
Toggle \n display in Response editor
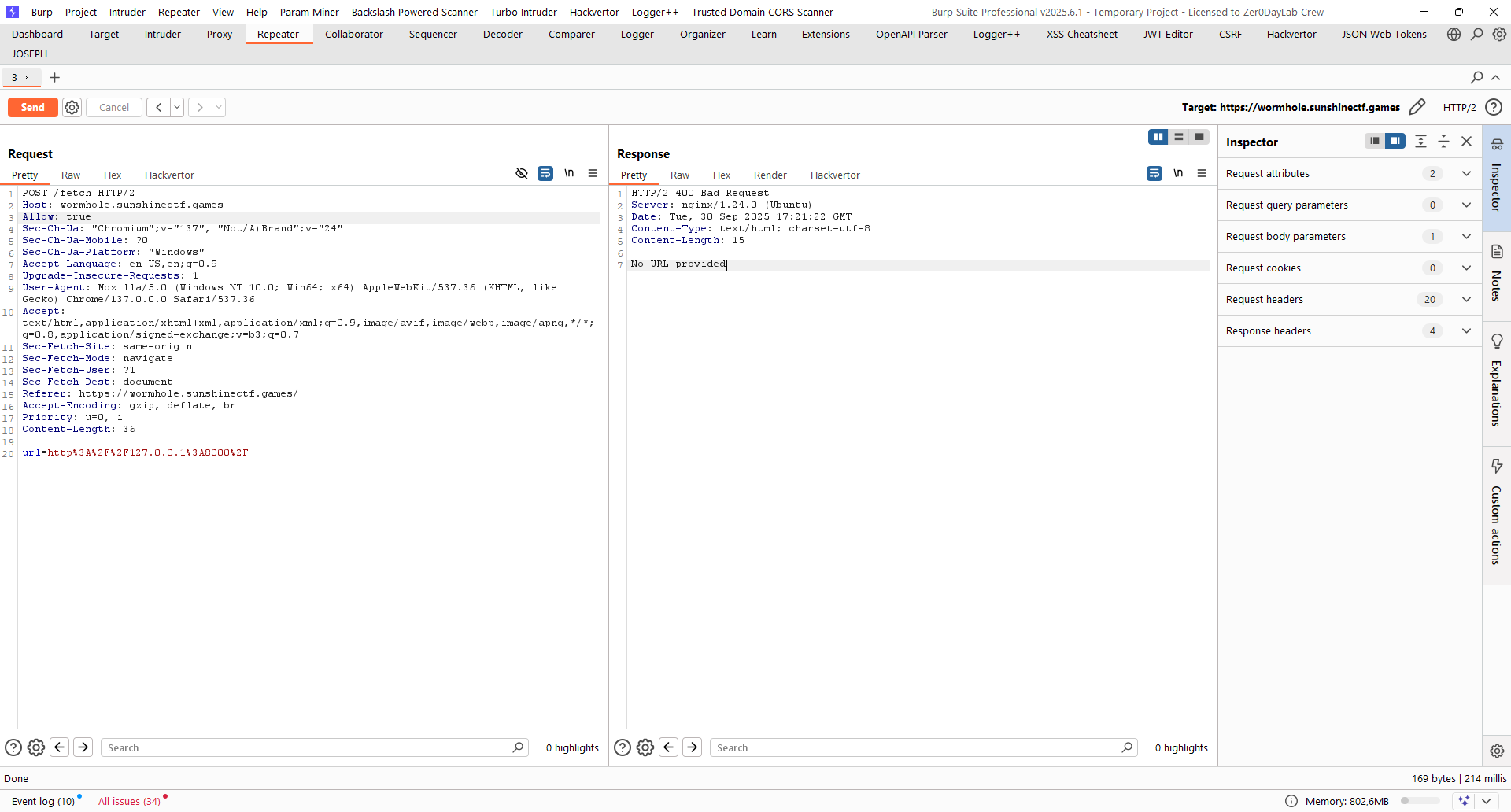(1178, 173)
